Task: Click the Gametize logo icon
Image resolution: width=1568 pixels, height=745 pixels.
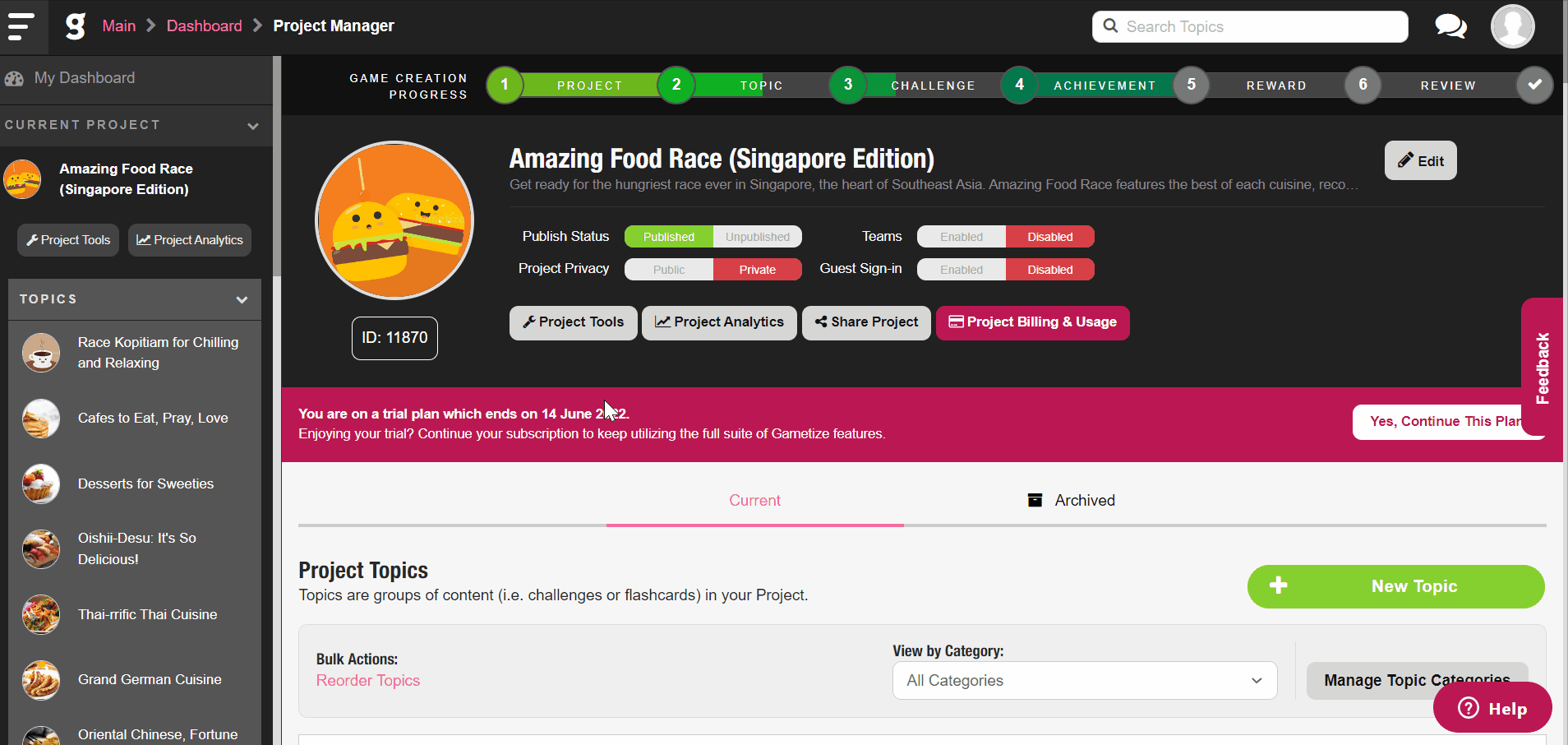Action: [x=76, y=26]
